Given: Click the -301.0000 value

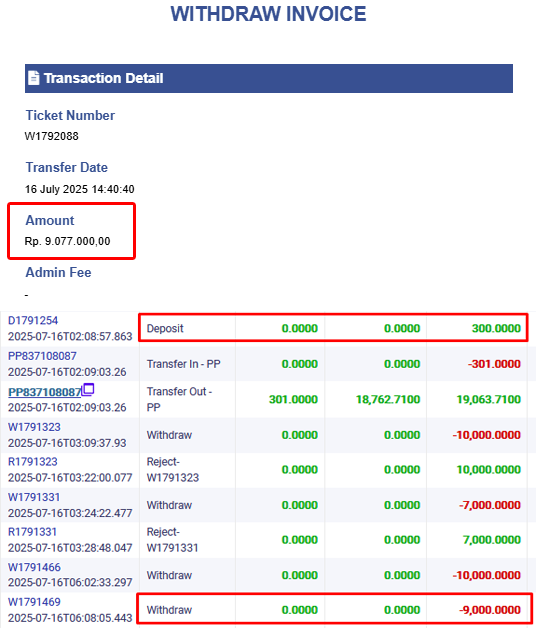Looking at the screenshot, I should [x=494, y=364].
